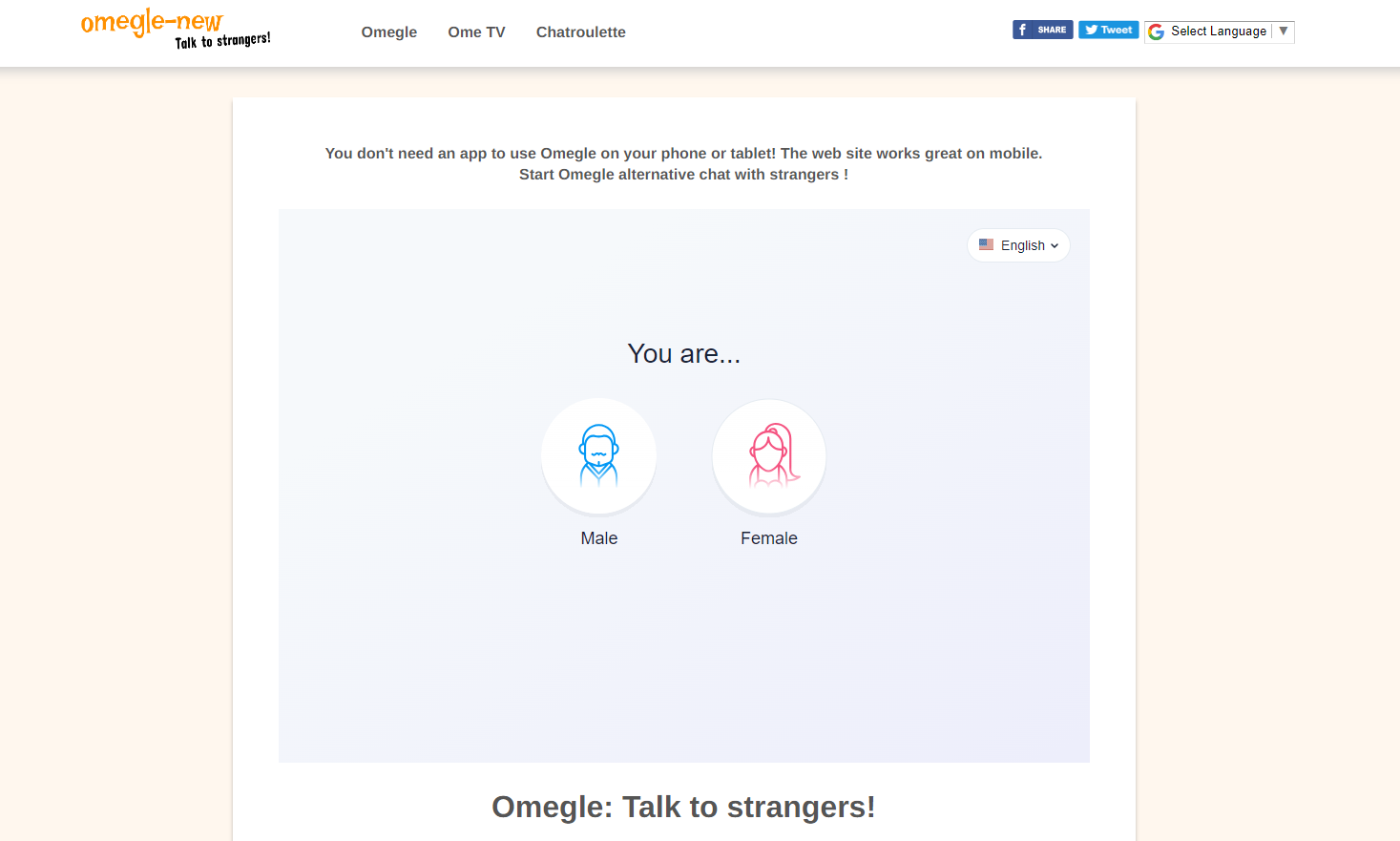
Task: Go to the Chatroulette menu item
Action: [580, 32]
